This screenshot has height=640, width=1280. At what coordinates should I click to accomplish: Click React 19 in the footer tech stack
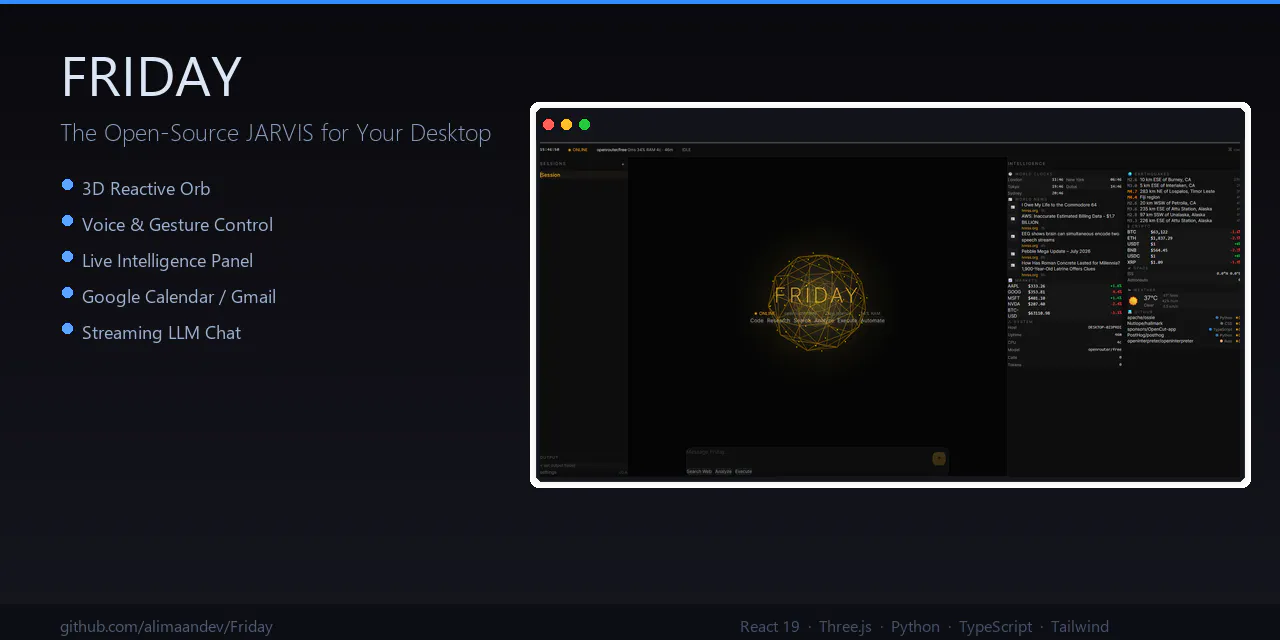(770, 627)
